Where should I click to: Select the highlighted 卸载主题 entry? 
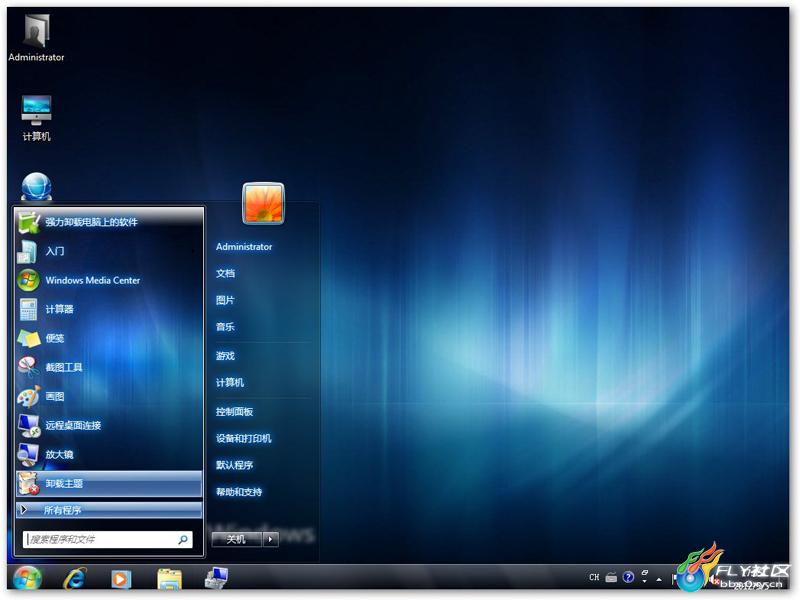109,484
